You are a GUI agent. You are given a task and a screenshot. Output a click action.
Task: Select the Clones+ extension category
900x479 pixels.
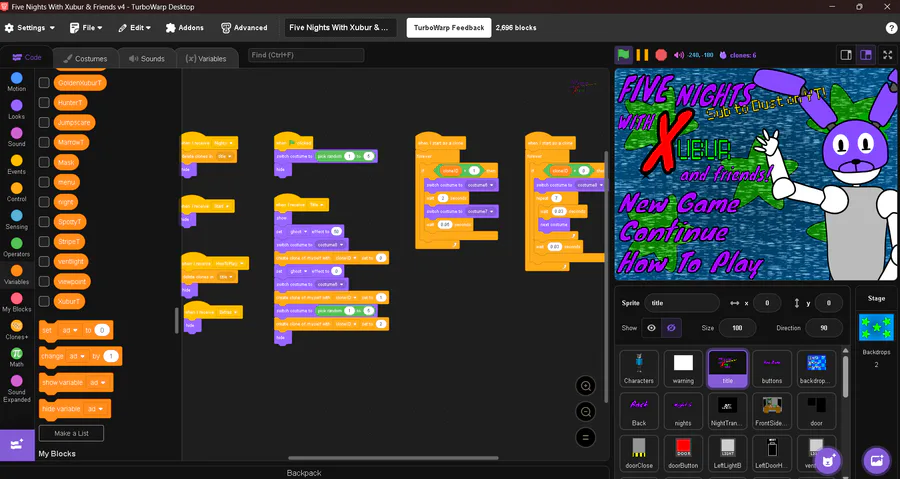17,330
